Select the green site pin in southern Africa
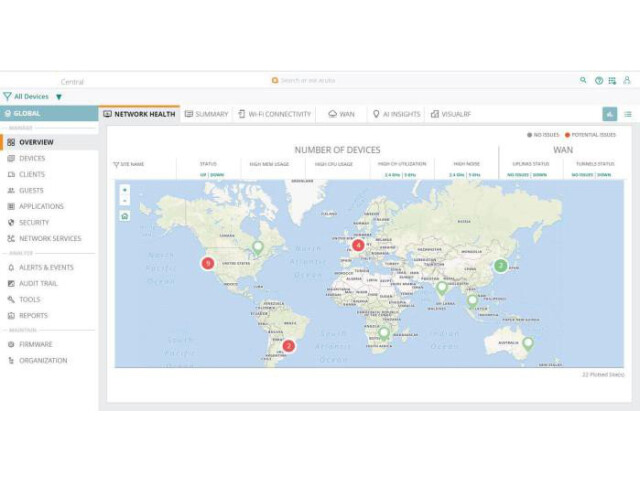Viewport: 640px width, 480px height. pos(384,333)
